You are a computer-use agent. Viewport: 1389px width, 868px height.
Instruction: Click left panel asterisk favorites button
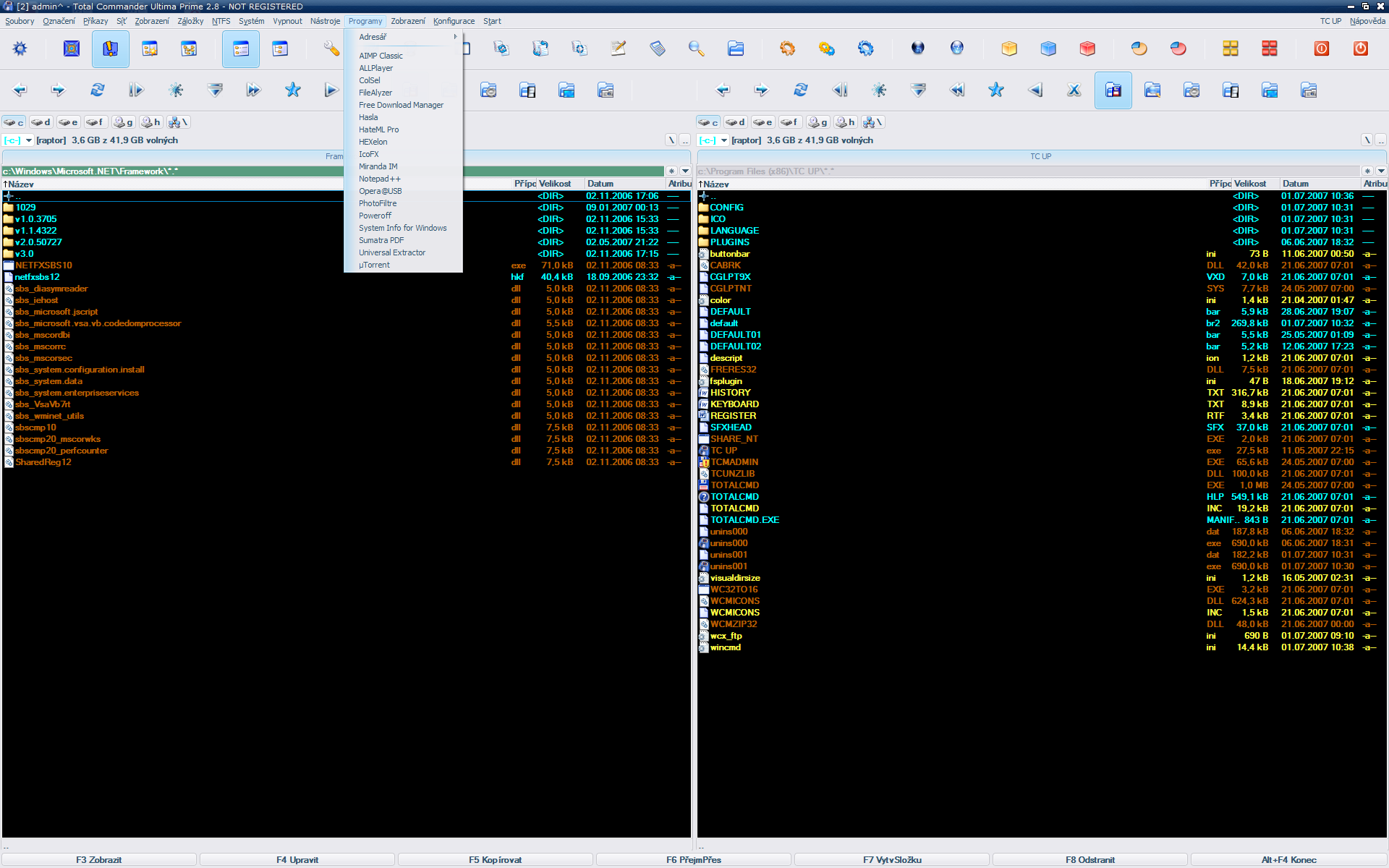click(671, 171)
